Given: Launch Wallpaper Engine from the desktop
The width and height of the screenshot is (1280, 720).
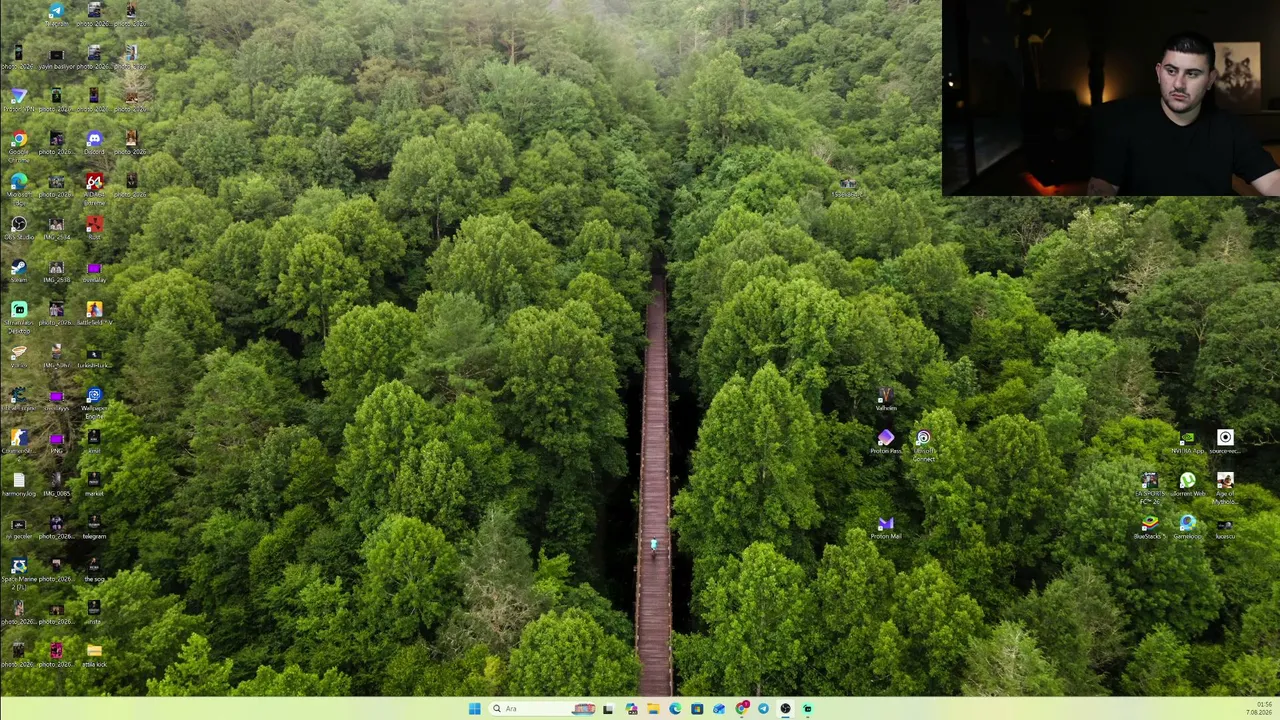Looking at the screenshot, I should click(94, 401).
